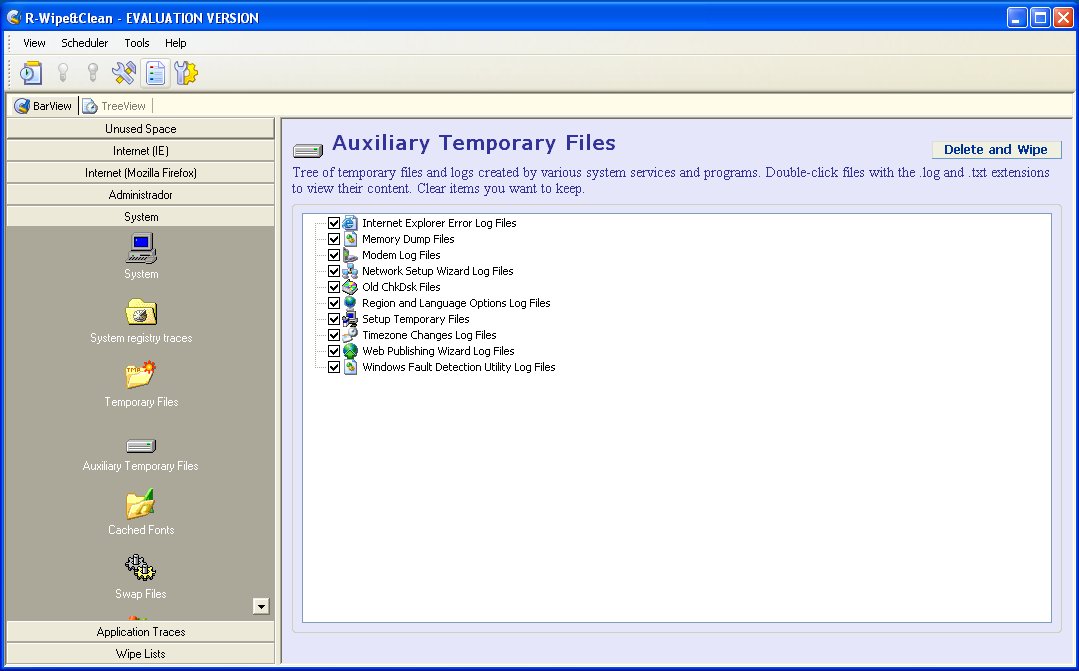Image resolution: width=1079 pixels, height=671 pixels.
Task: Expand the Unused Space bar section
Action: point(140,129)
